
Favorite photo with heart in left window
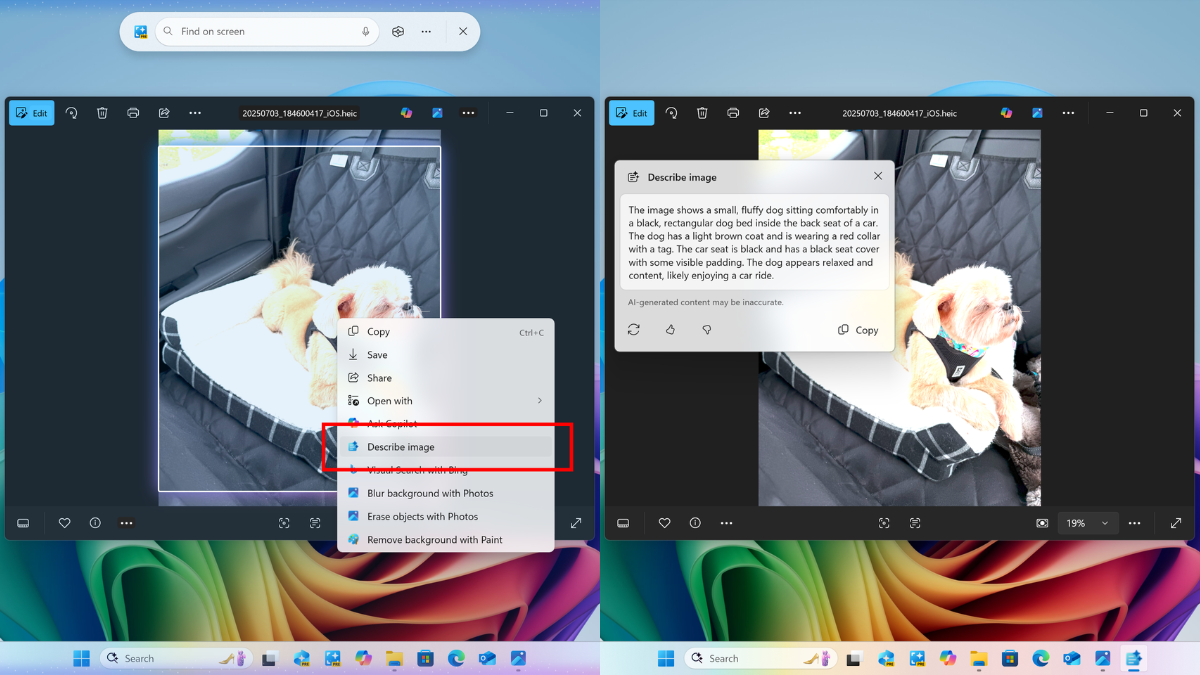64,523
